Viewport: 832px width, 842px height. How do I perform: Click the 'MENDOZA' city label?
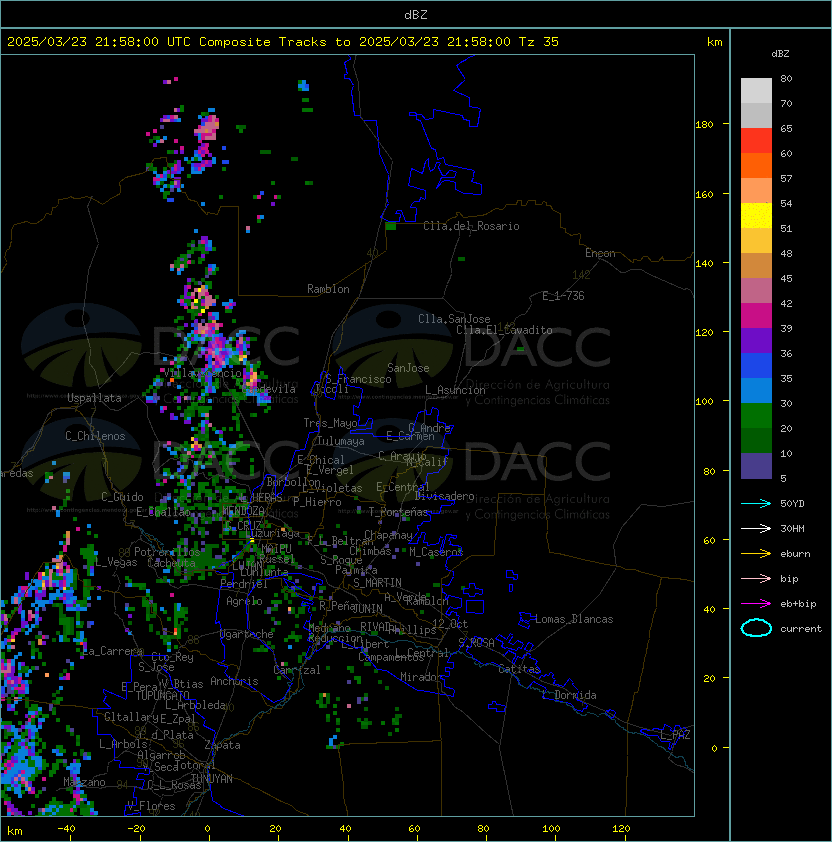(x=243, y=510)
